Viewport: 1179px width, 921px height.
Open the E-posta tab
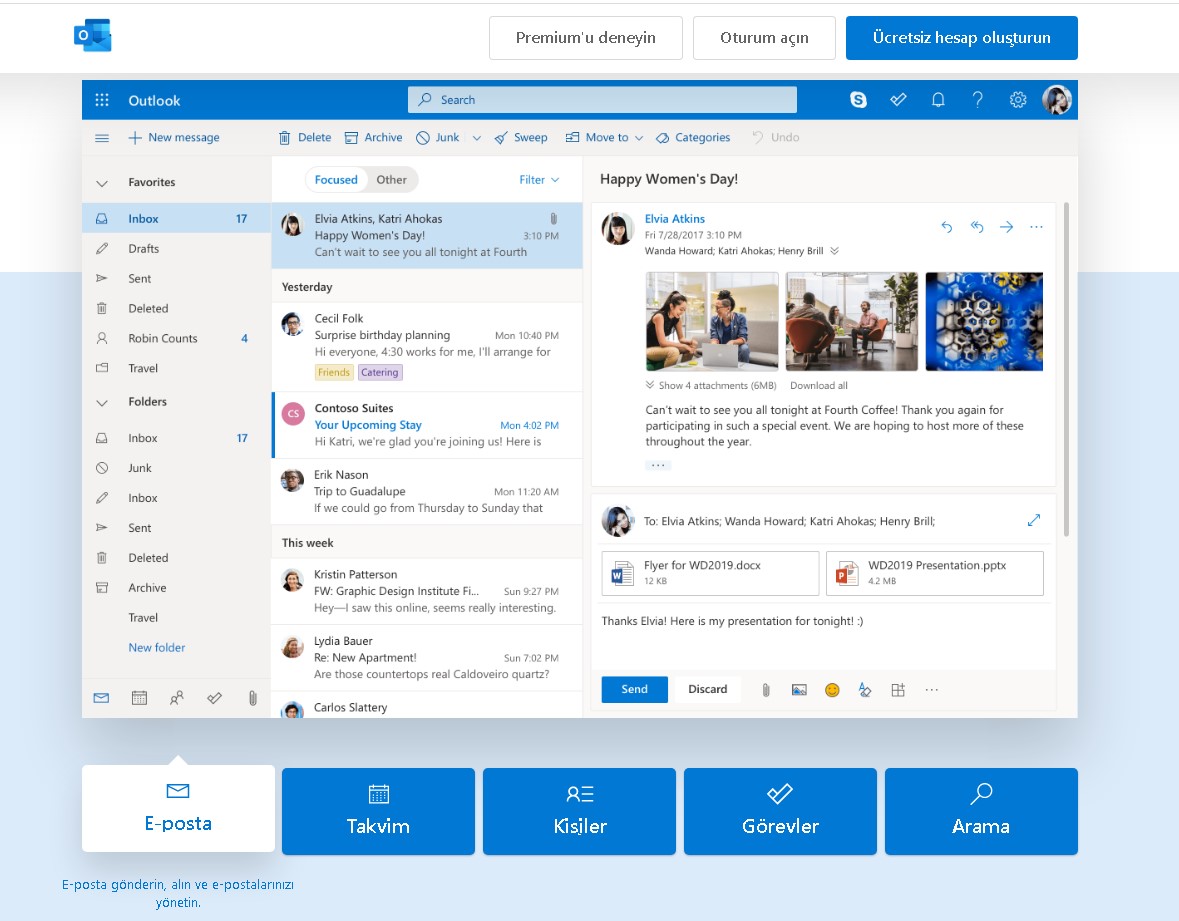click(x=178, y=808)
